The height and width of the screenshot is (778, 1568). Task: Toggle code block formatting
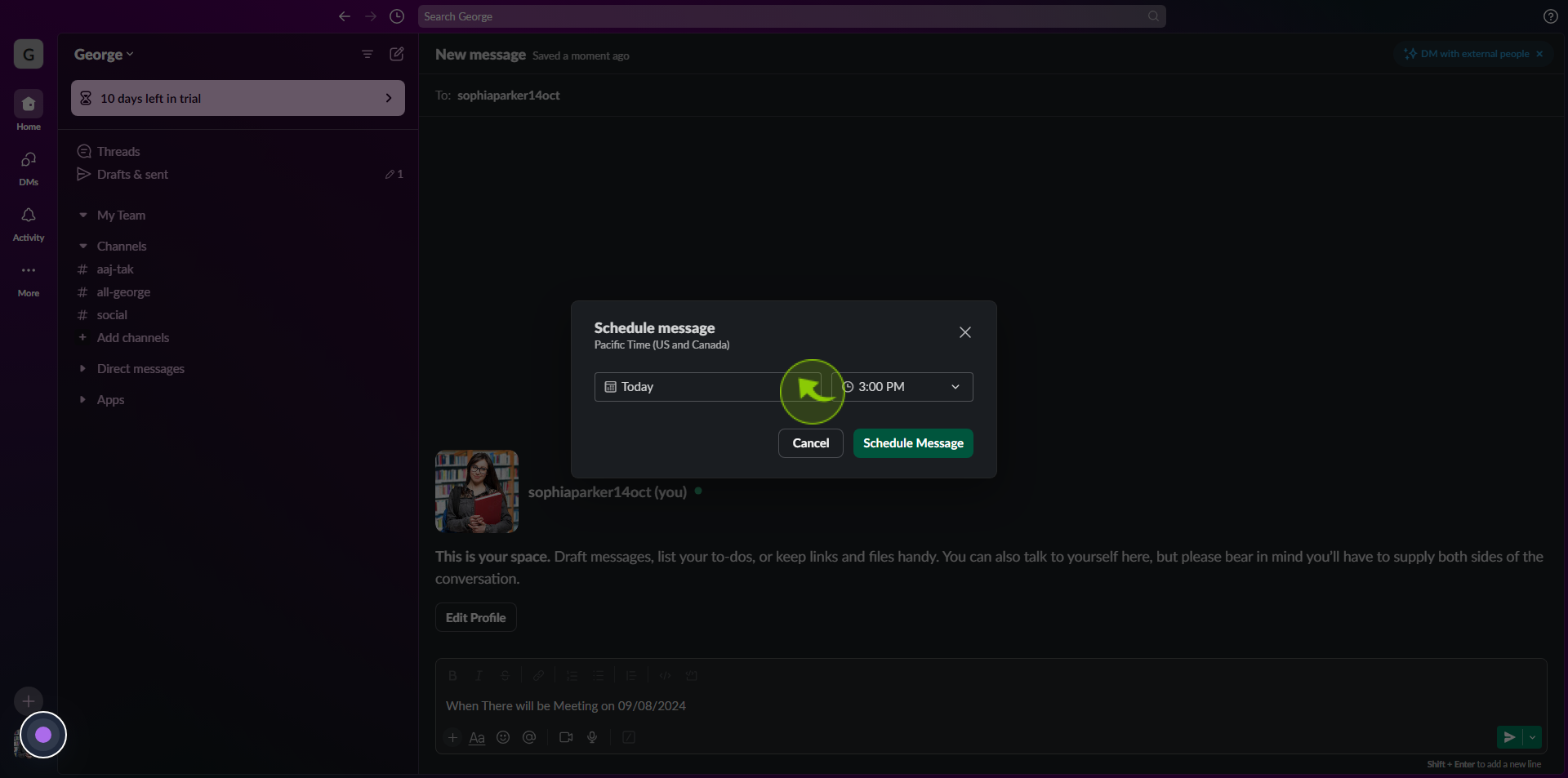[692, 676]
